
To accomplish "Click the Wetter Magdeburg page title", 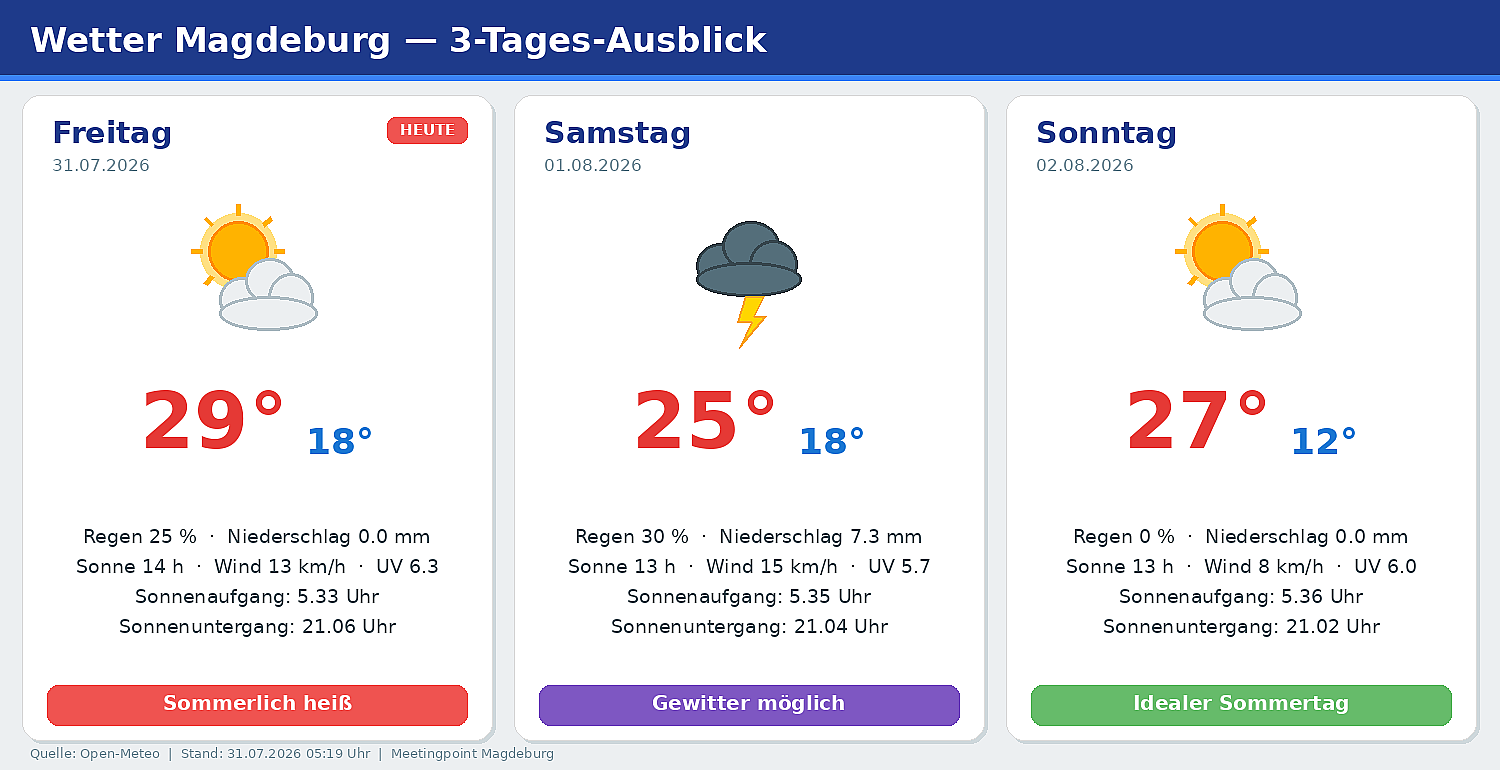I will click(x=398, y=40).
